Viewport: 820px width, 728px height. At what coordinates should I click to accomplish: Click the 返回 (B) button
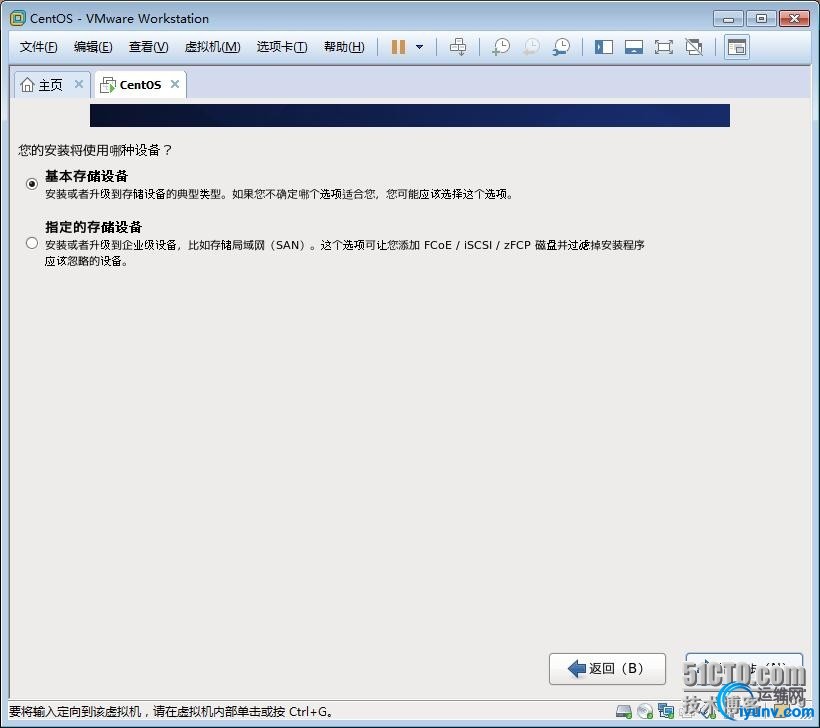[x=607, y=668]
